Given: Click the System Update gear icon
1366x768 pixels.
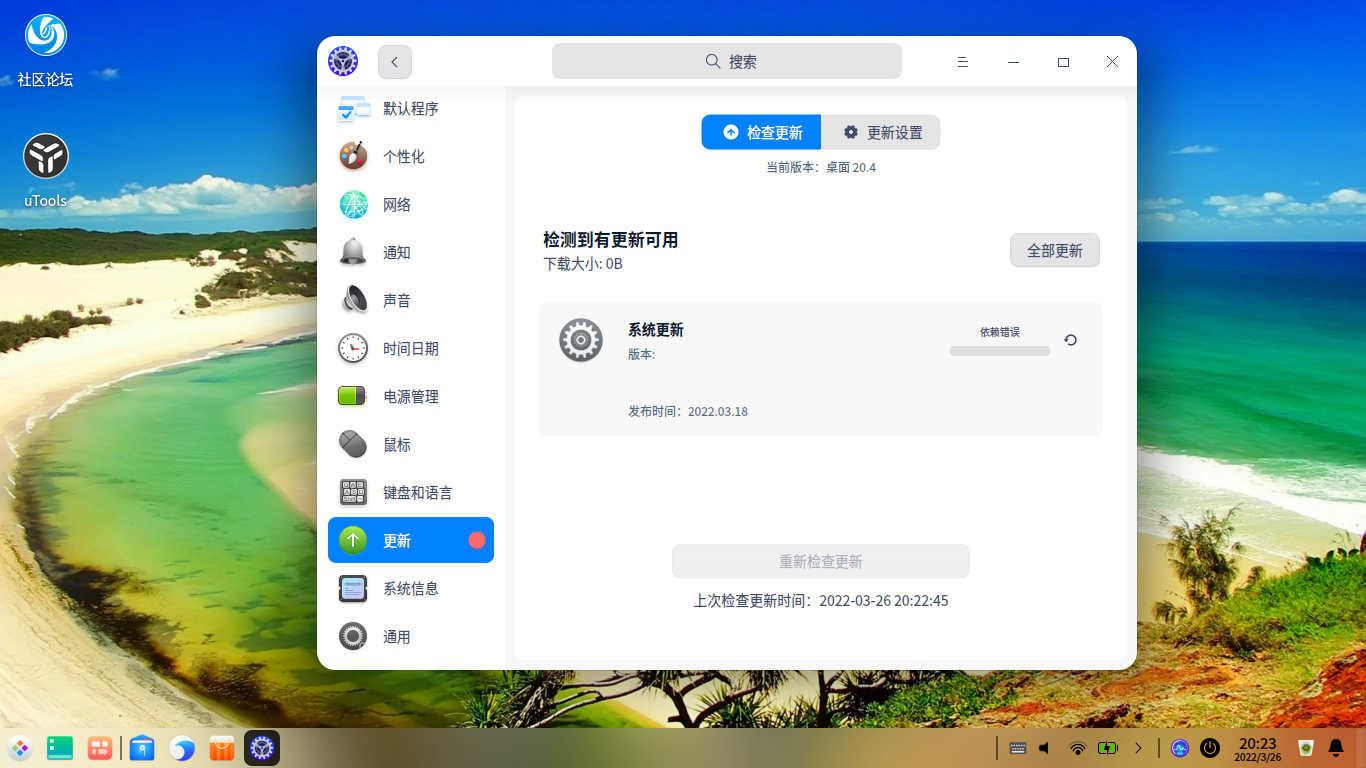Looking at the screenshot, I should click(x=581, y=340).
